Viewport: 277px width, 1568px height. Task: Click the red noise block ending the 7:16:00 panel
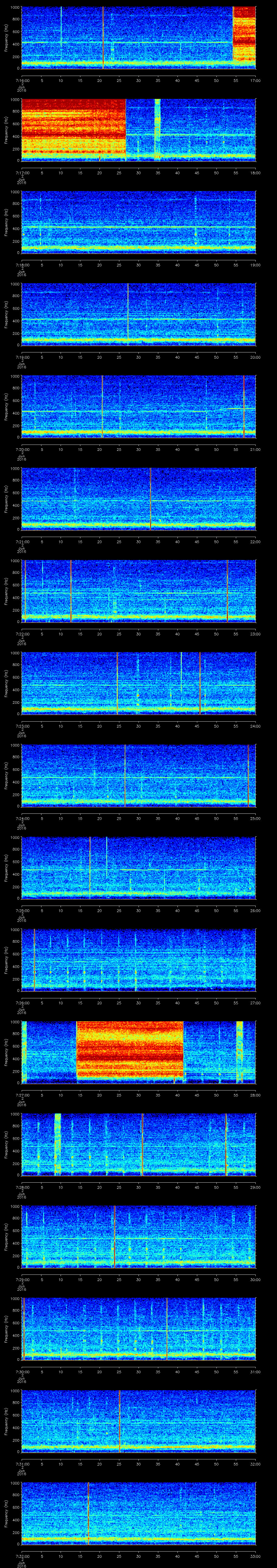244,34
